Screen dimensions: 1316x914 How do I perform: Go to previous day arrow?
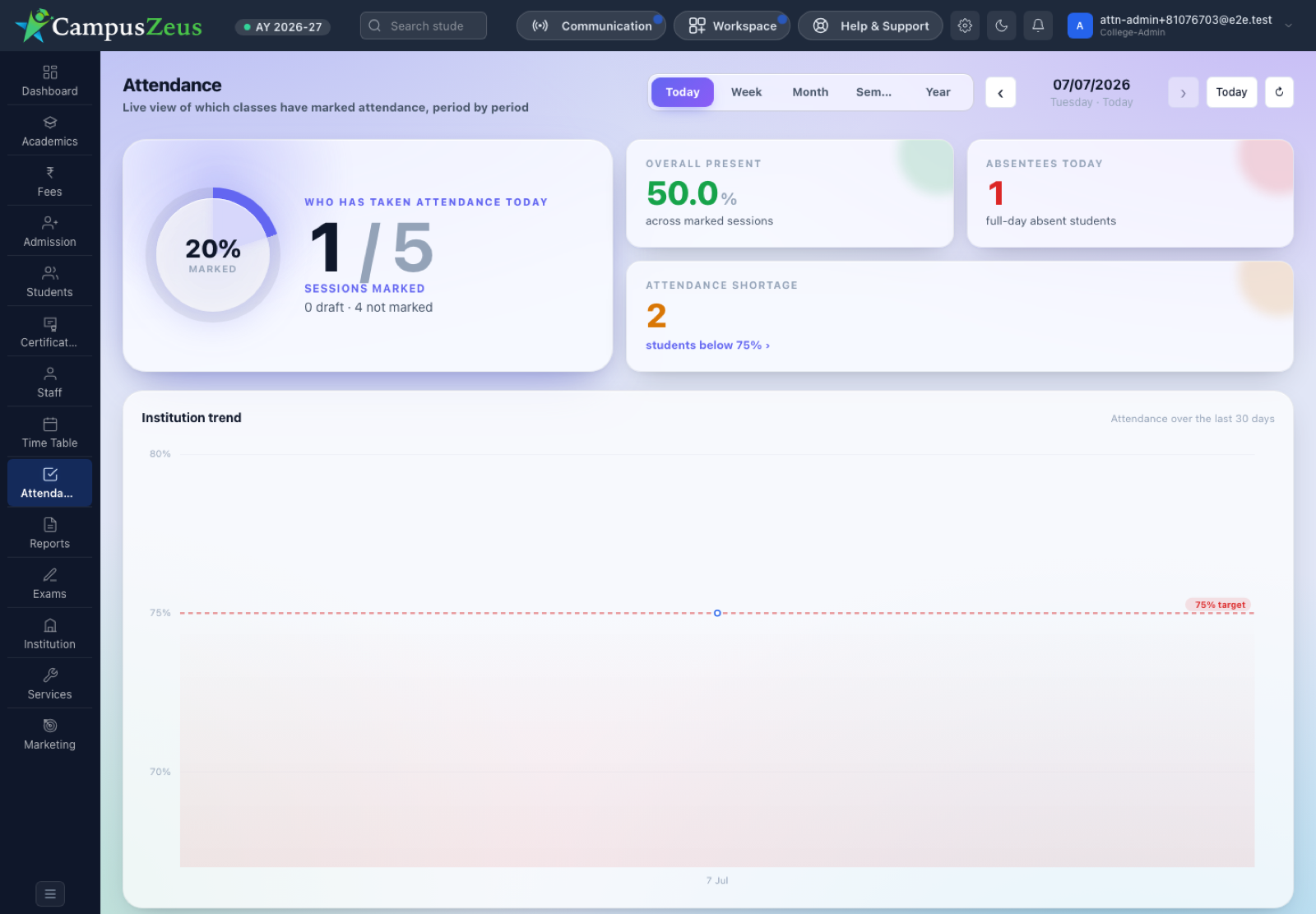point(1000,93)
